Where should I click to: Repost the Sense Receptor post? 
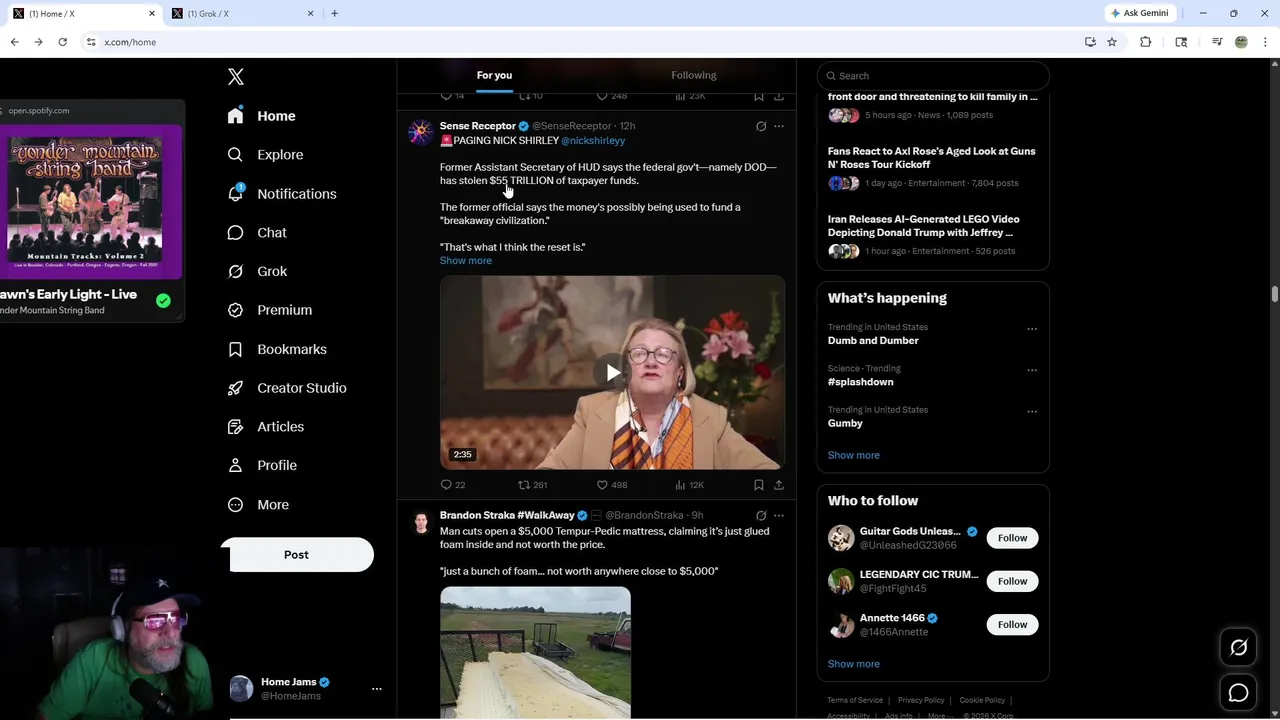click(532, 485)
